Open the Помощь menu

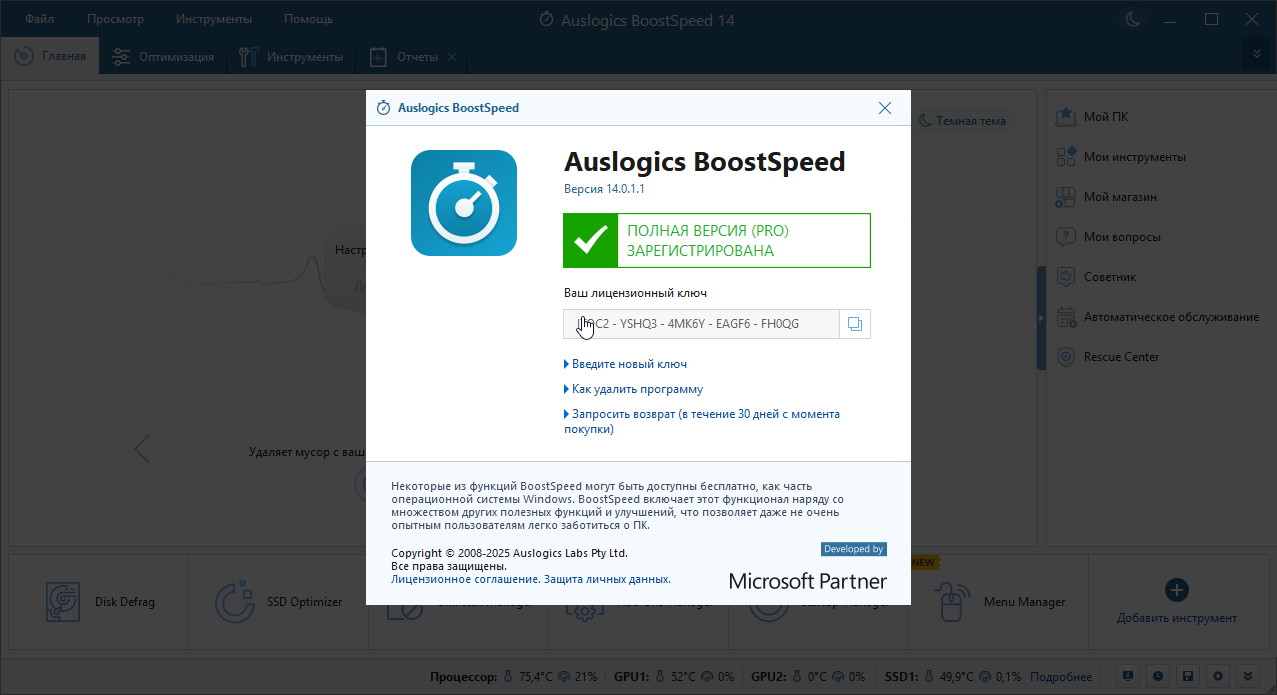click(308, 19)
